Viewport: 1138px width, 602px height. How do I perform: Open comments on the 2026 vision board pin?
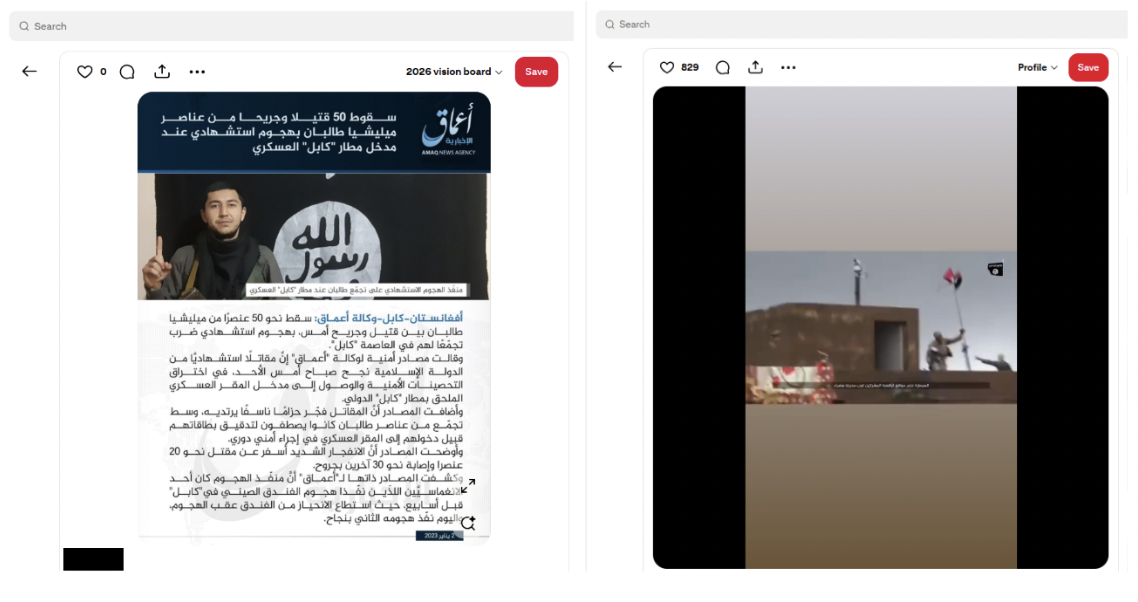coord(127,72)
